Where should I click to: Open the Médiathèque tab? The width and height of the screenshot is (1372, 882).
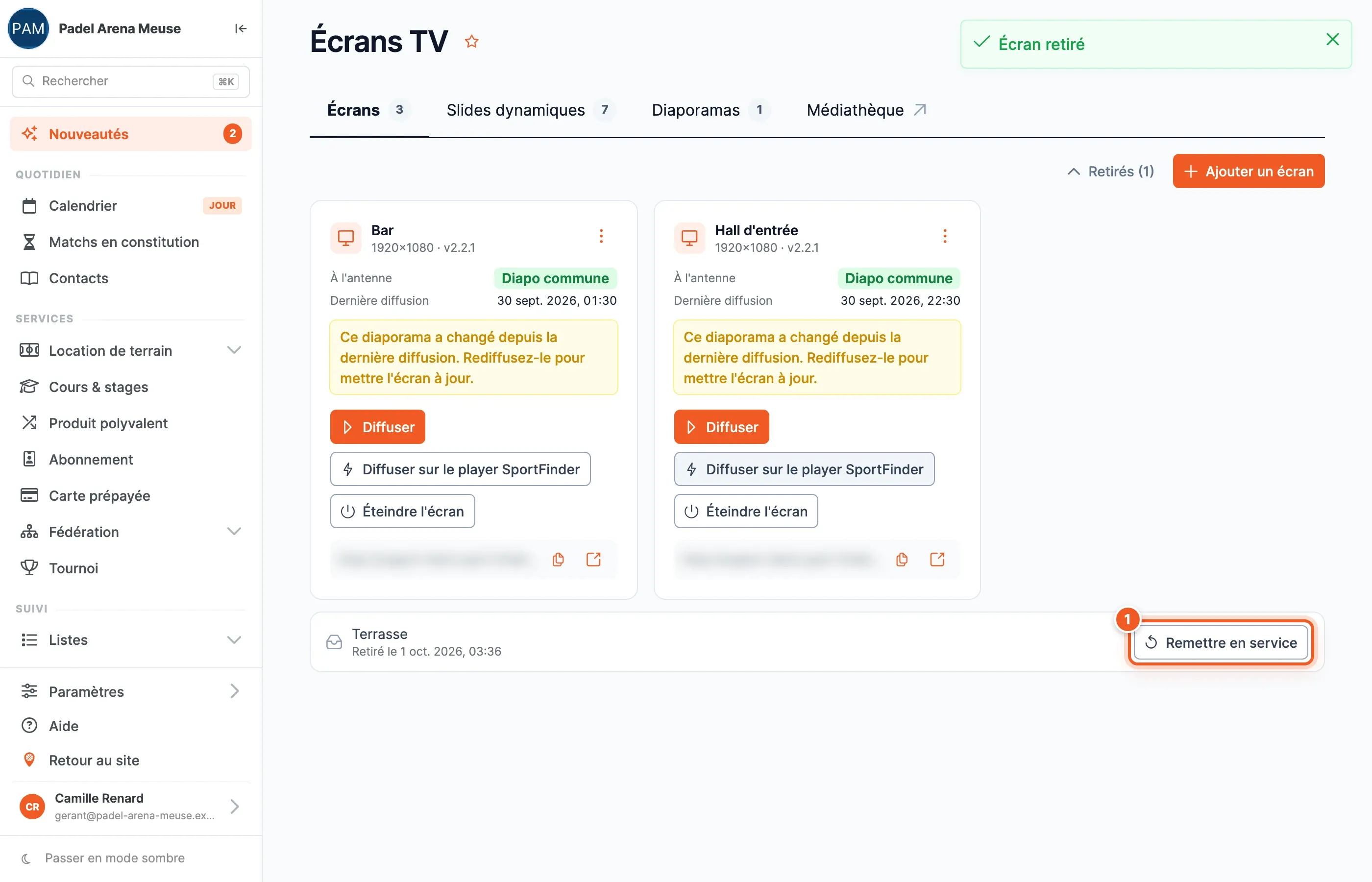coord(866,110)
